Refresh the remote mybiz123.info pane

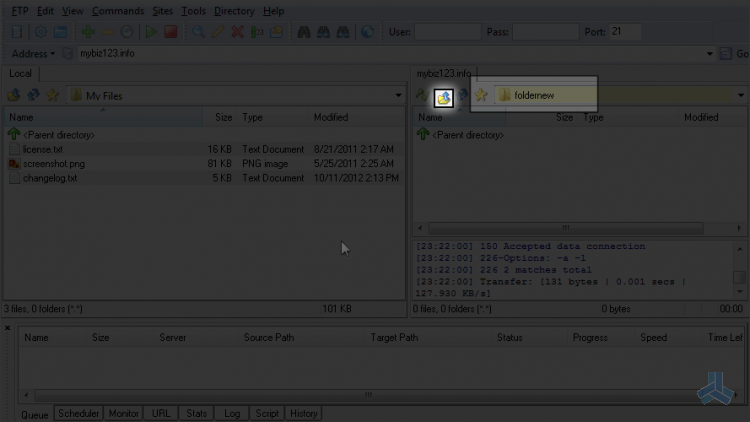pos(463,95)
